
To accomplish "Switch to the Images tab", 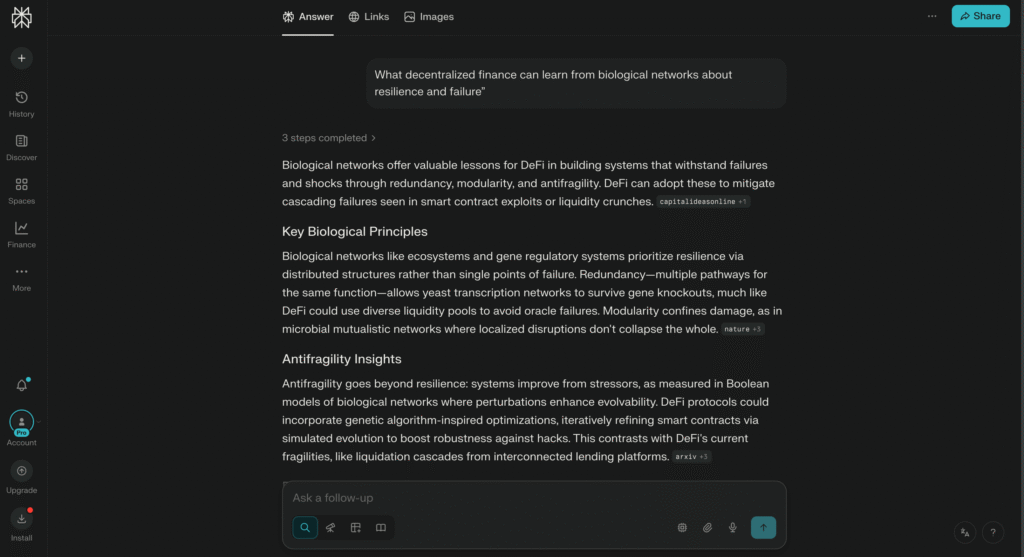I will (429, 17).
